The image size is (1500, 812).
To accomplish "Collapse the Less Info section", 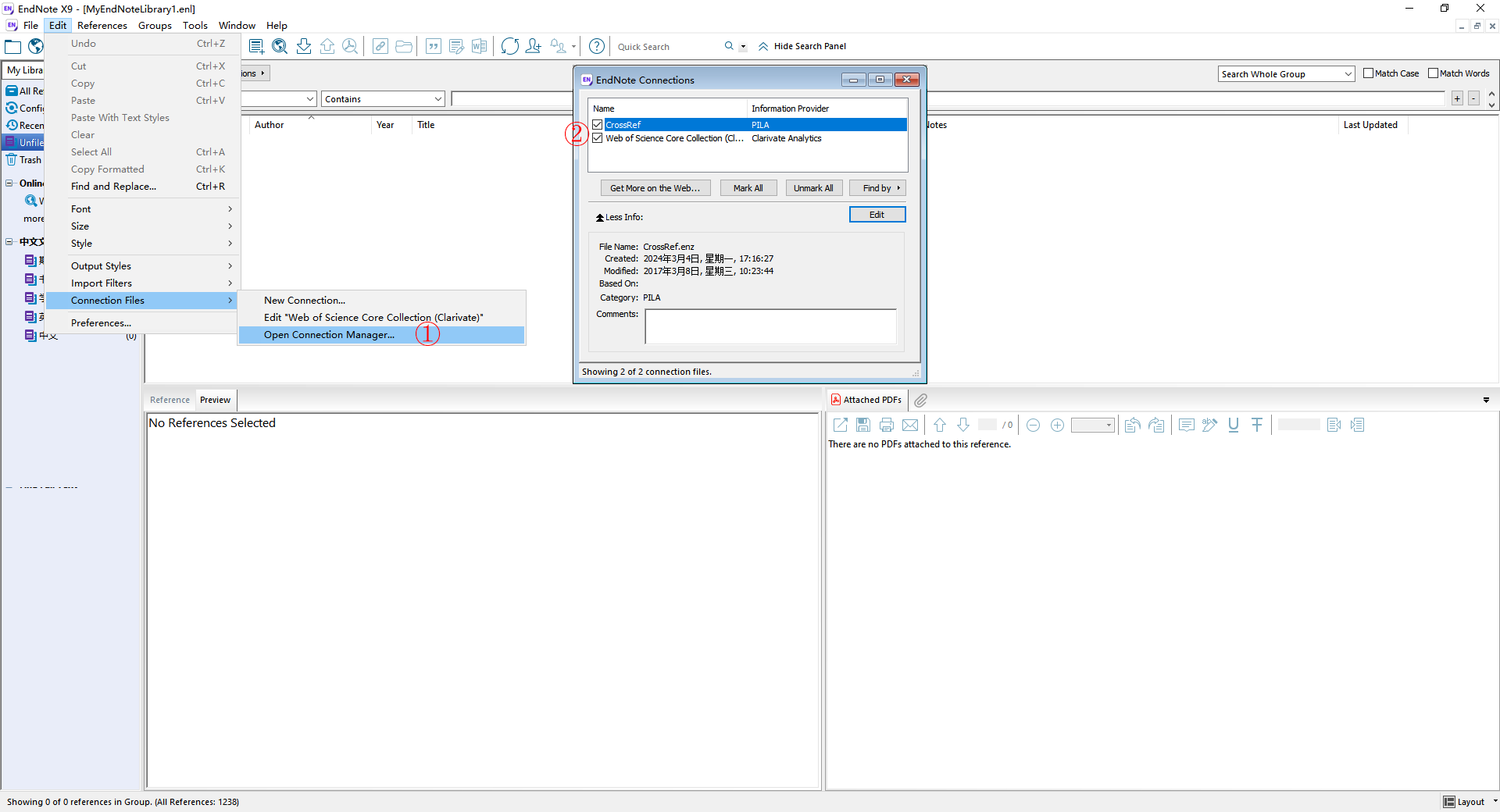I will (620, 217).
